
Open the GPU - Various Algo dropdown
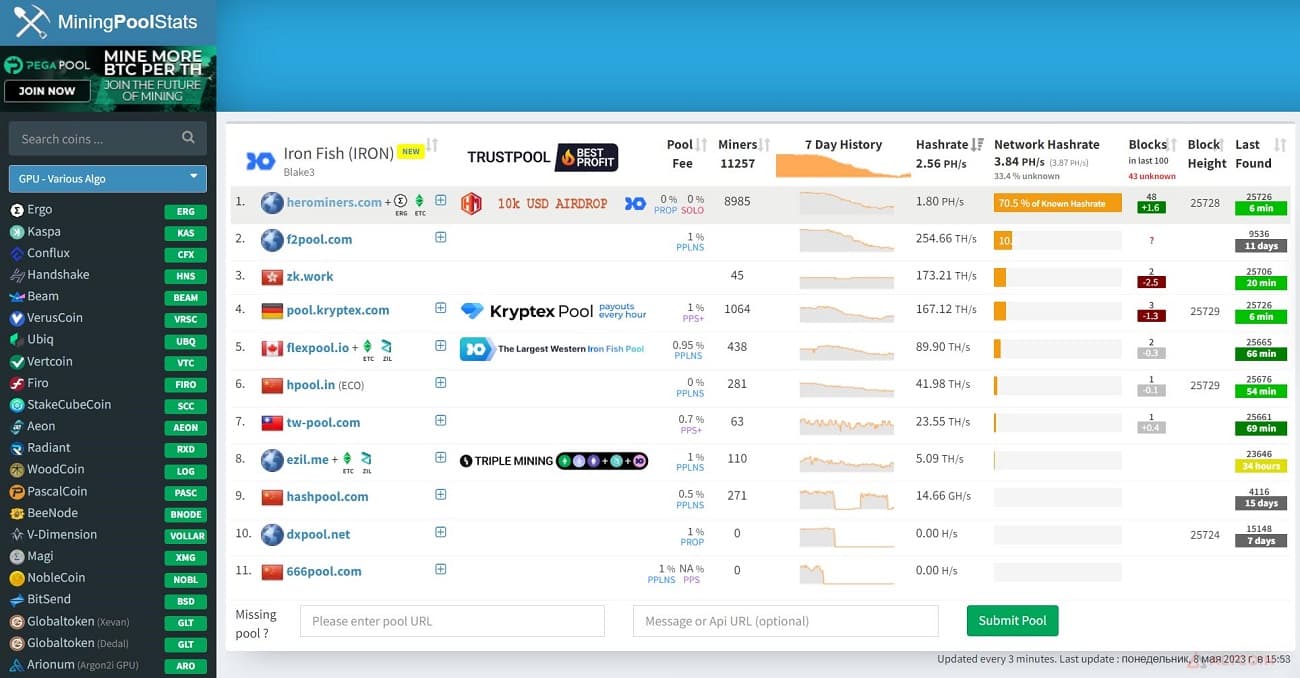coord(108,178)
